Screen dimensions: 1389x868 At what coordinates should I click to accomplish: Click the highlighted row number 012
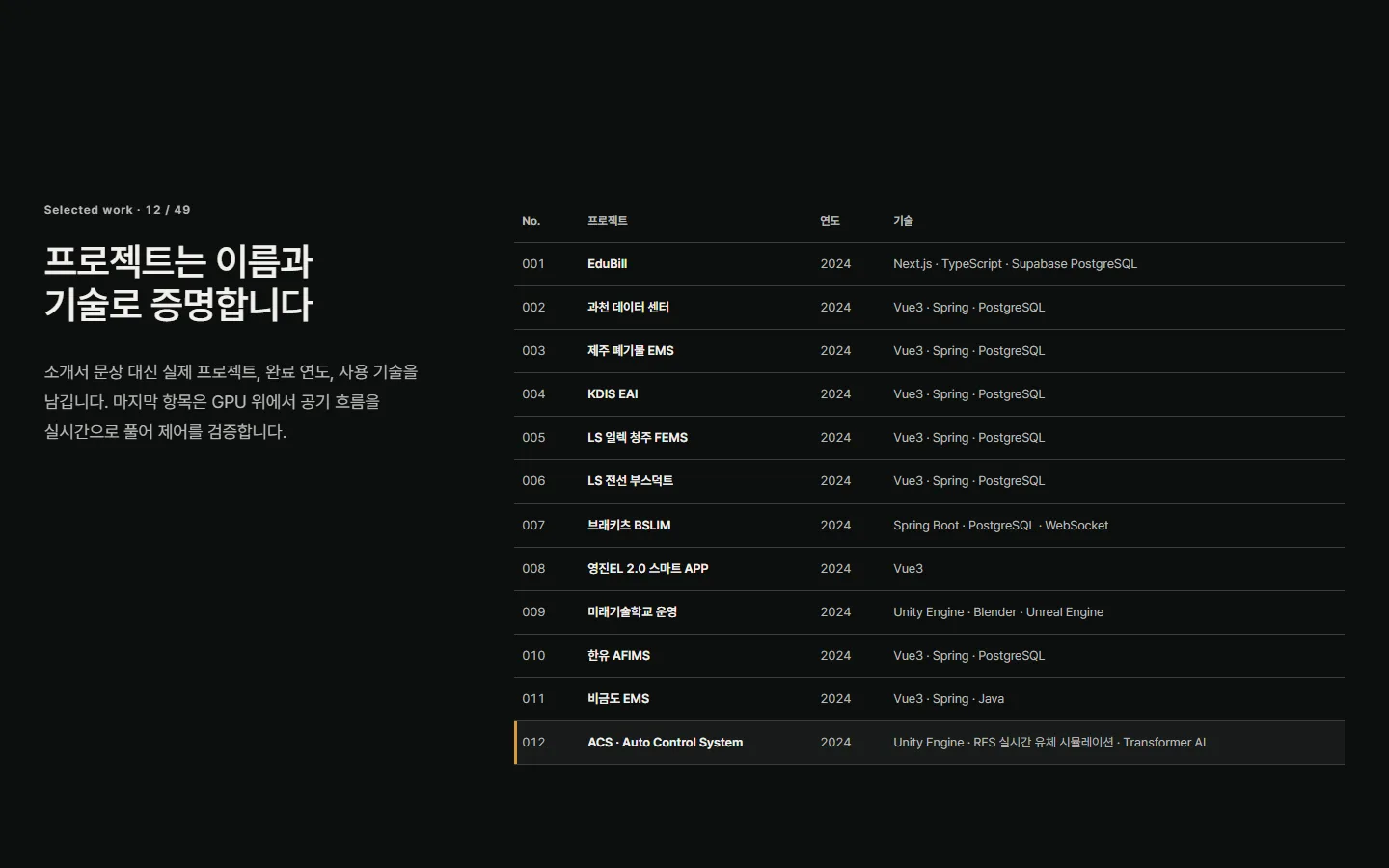(533, 743)
